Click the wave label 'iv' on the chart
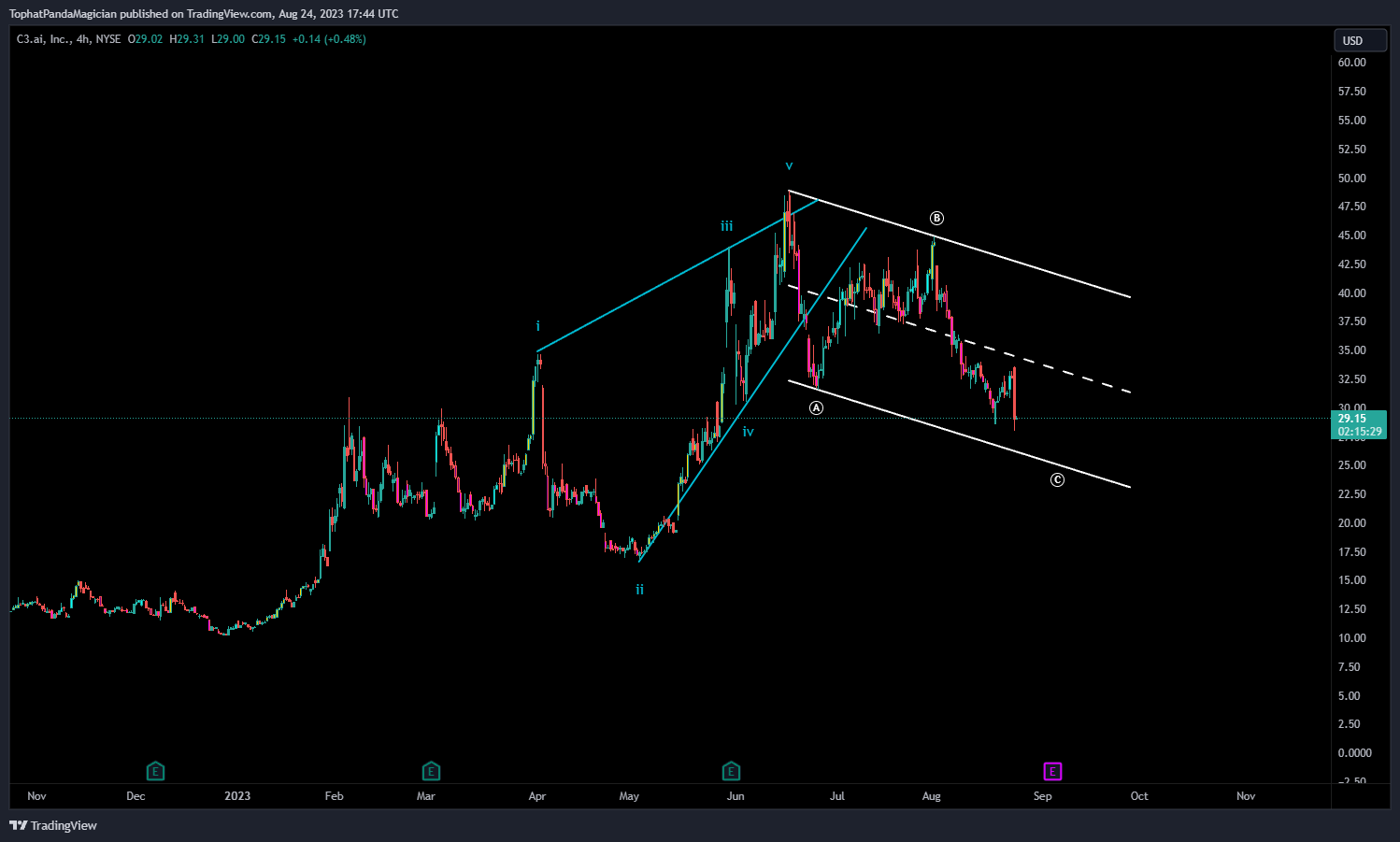 (748, 432)
